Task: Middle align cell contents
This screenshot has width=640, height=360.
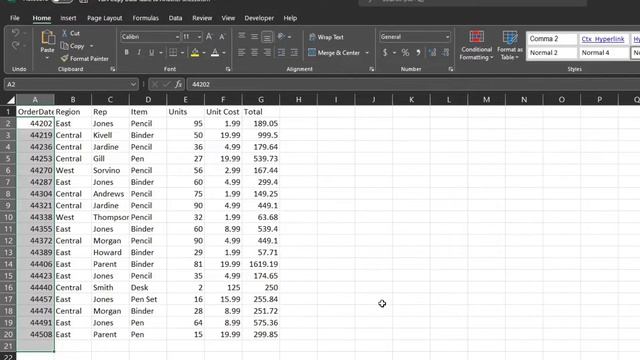Action: [254, 37]
